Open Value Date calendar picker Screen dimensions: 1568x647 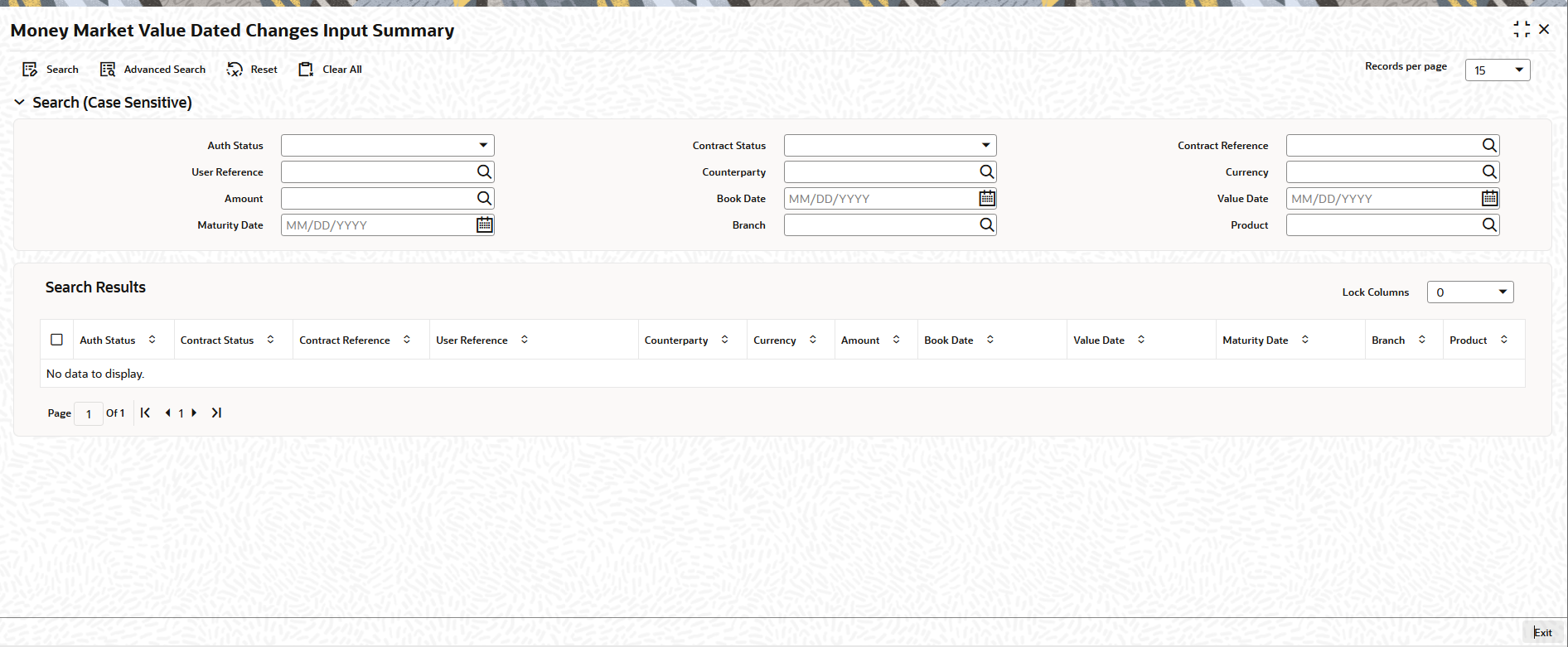click(1490, 198)
